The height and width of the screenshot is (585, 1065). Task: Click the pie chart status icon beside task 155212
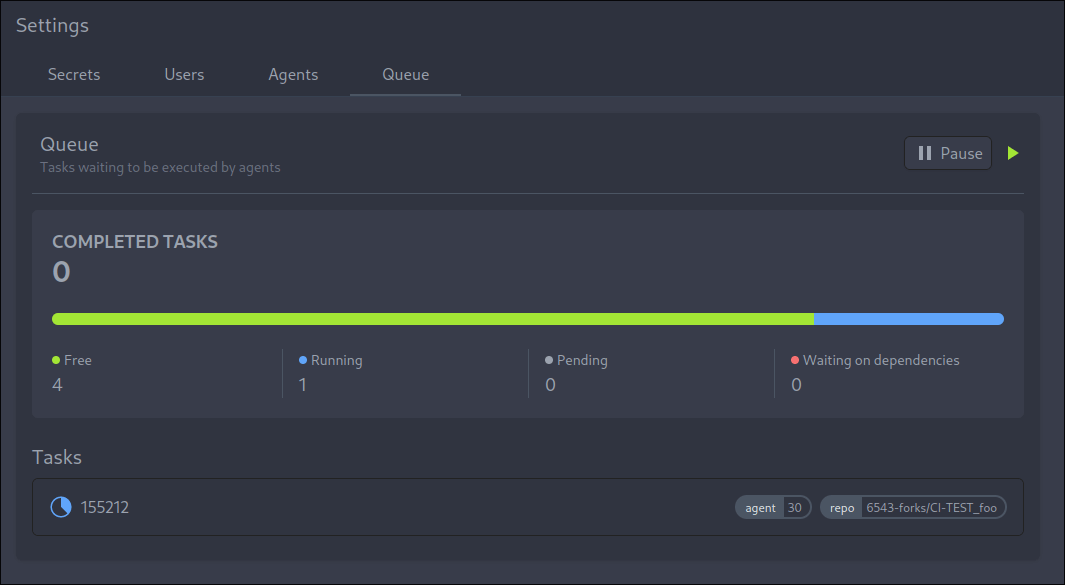tap(61, 507)
